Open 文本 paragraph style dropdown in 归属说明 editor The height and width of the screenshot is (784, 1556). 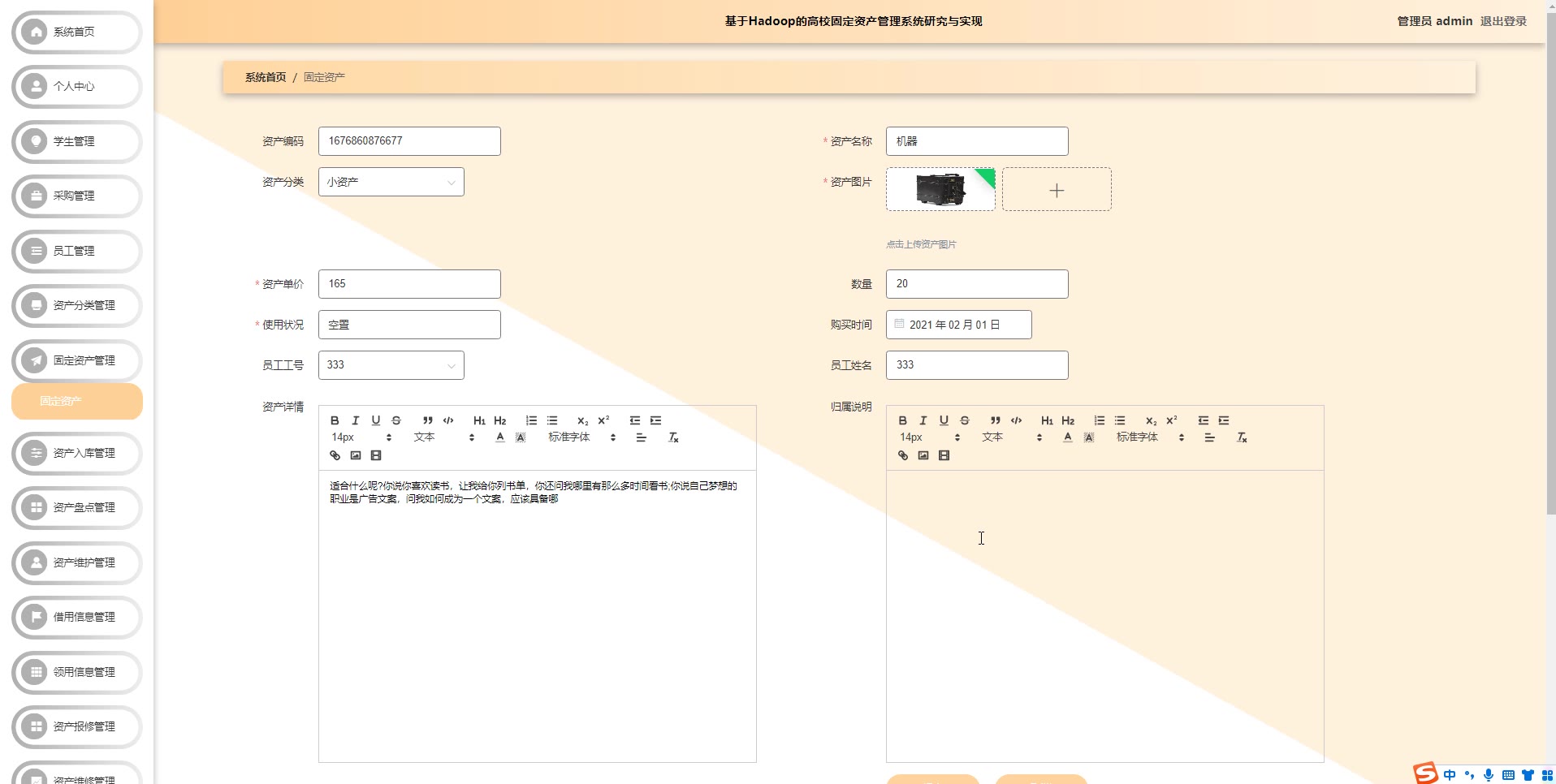click(x=1012, y=437)
